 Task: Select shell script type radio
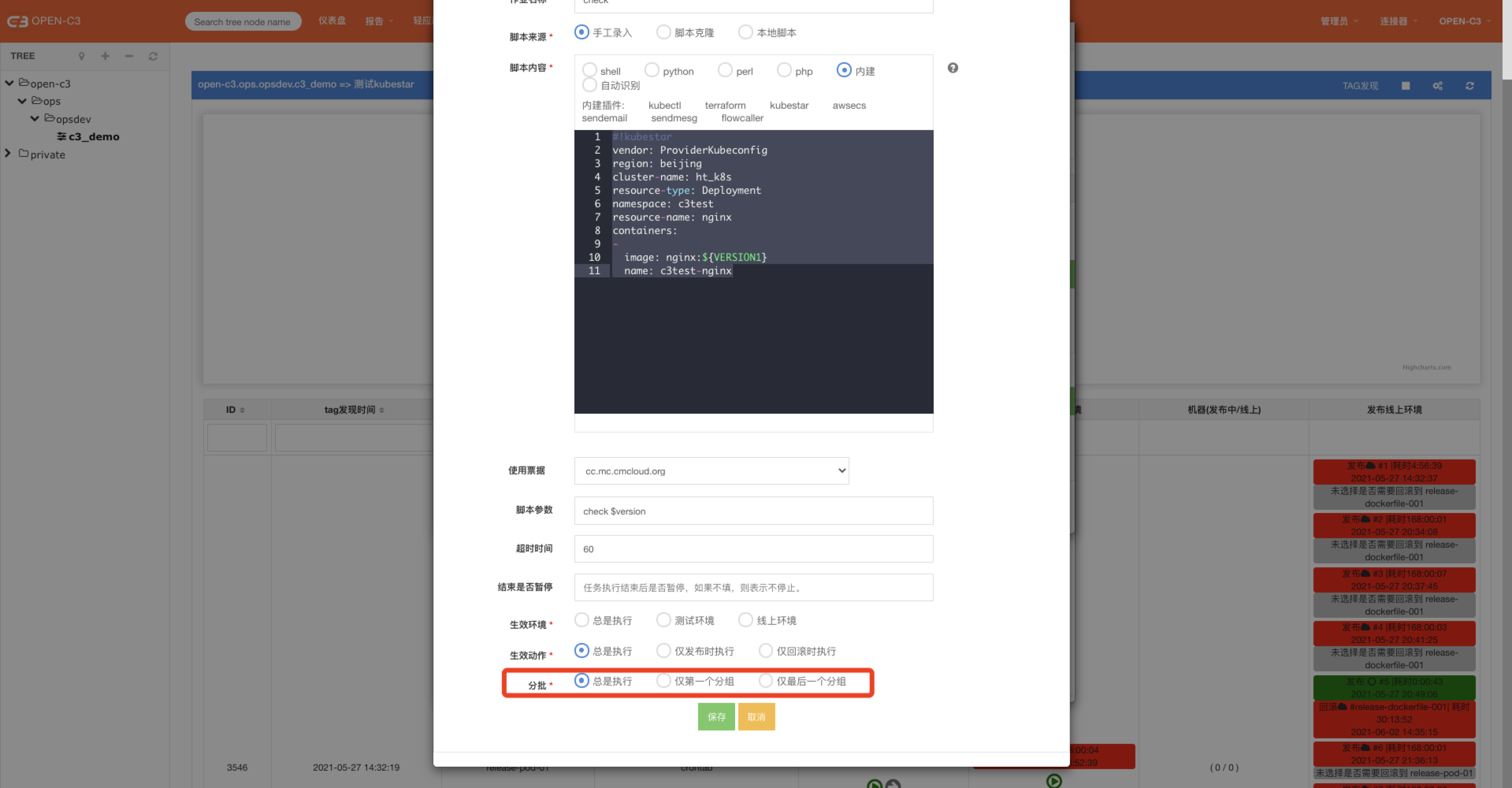[589, 71]
